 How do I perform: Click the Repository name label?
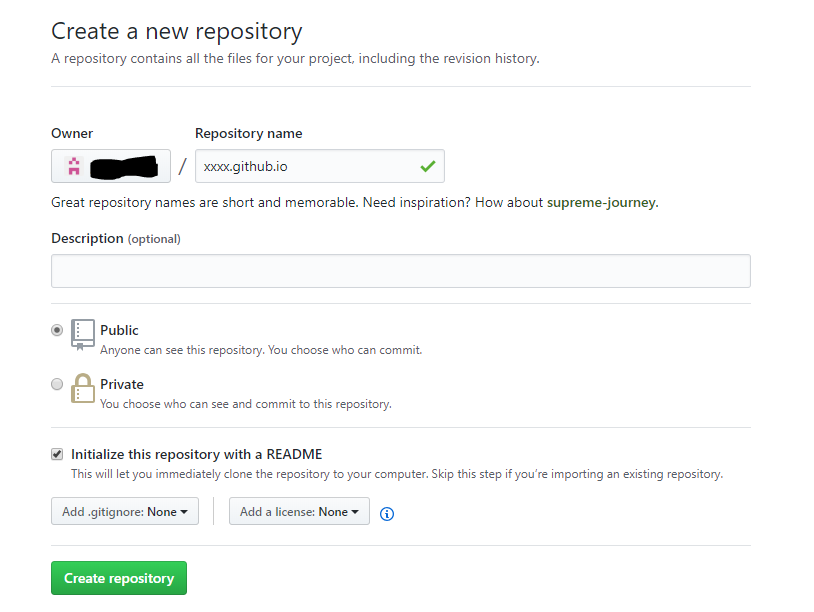249,133
